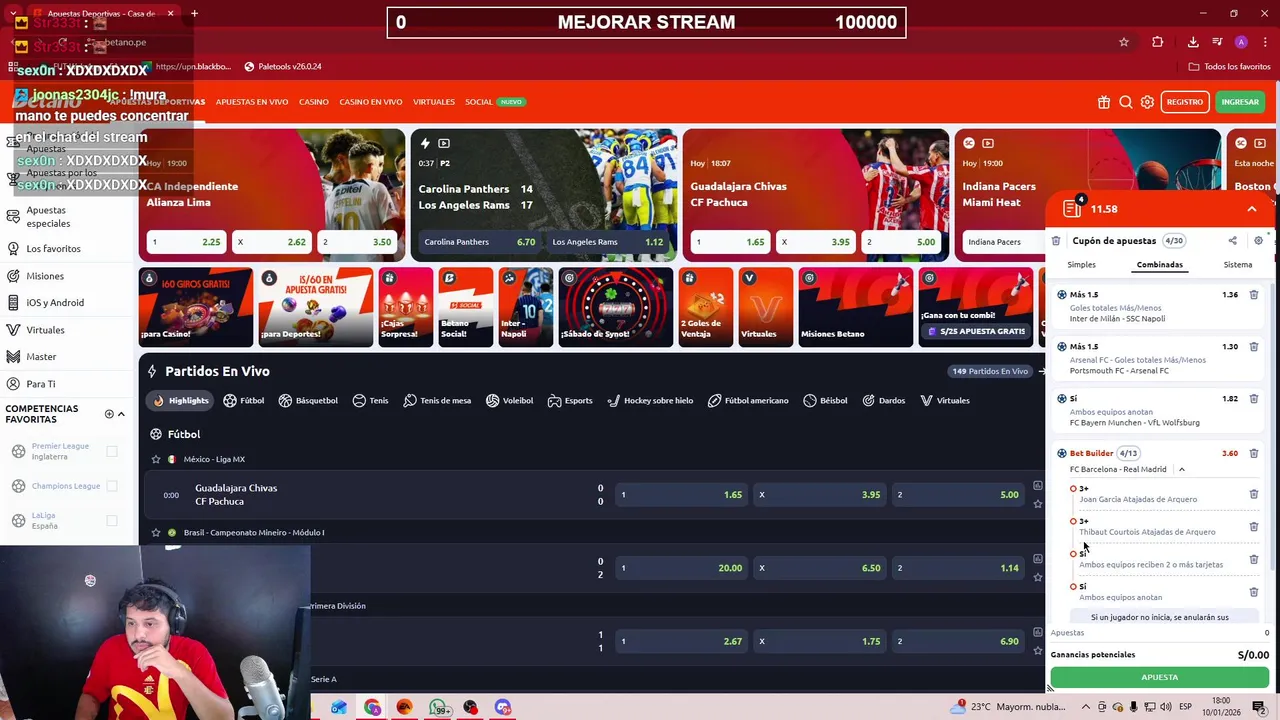This screenshot has width=1280, height=720.
Task: Open the settings gear in Betano header
Action: coord(1147,102)
